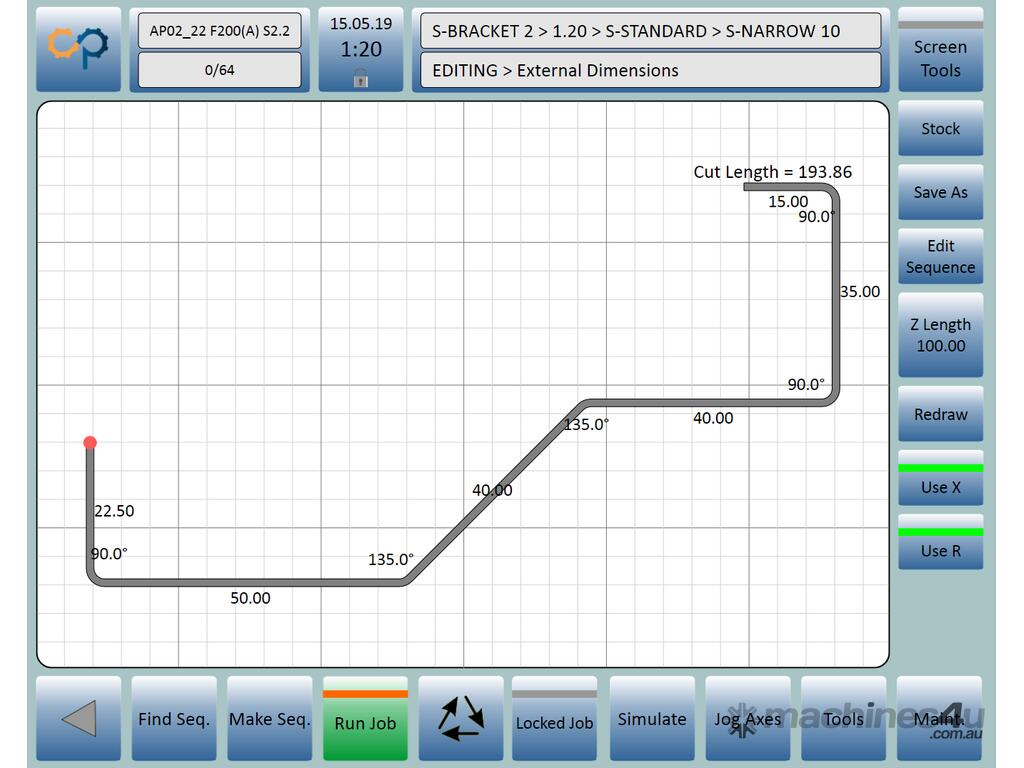Toggle the Locked Job button
The height and width of the screenshot is (768, 1024).
pyautogui.click(x=554, y=718)
